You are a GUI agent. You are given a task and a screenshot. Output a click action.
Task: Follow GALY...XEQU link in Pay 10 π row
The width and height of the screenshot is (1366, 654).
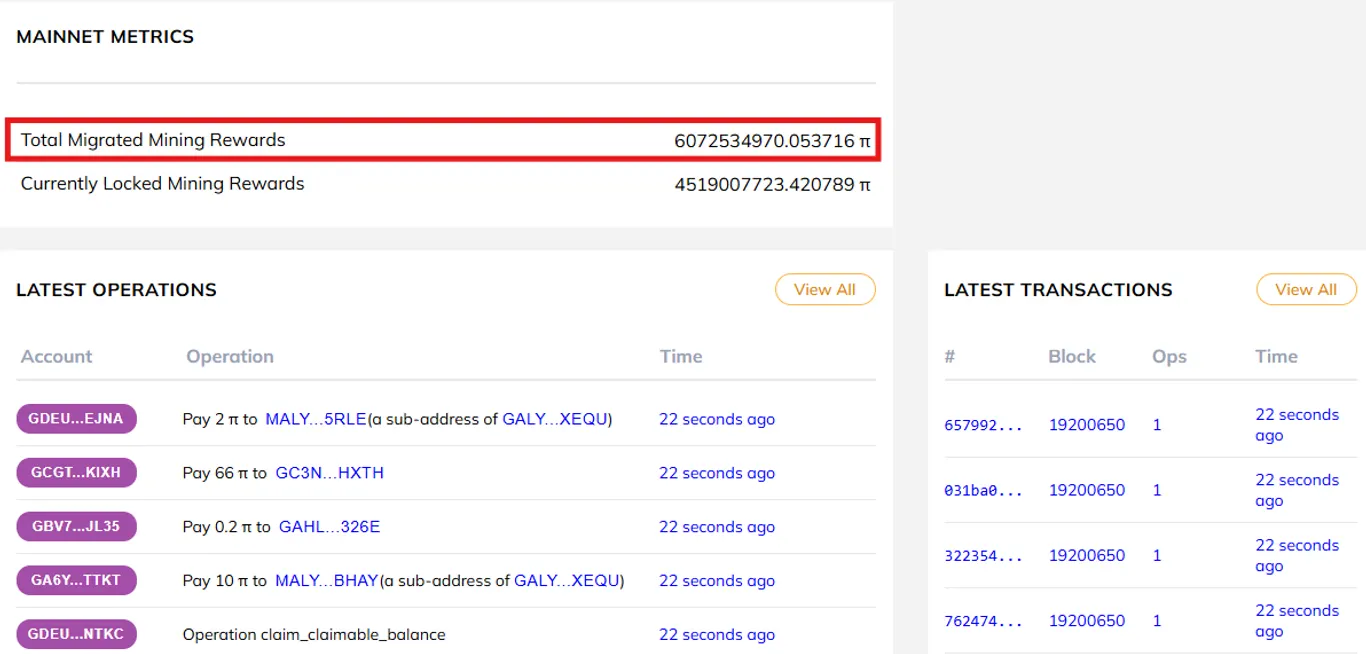(x=567, y=580)
